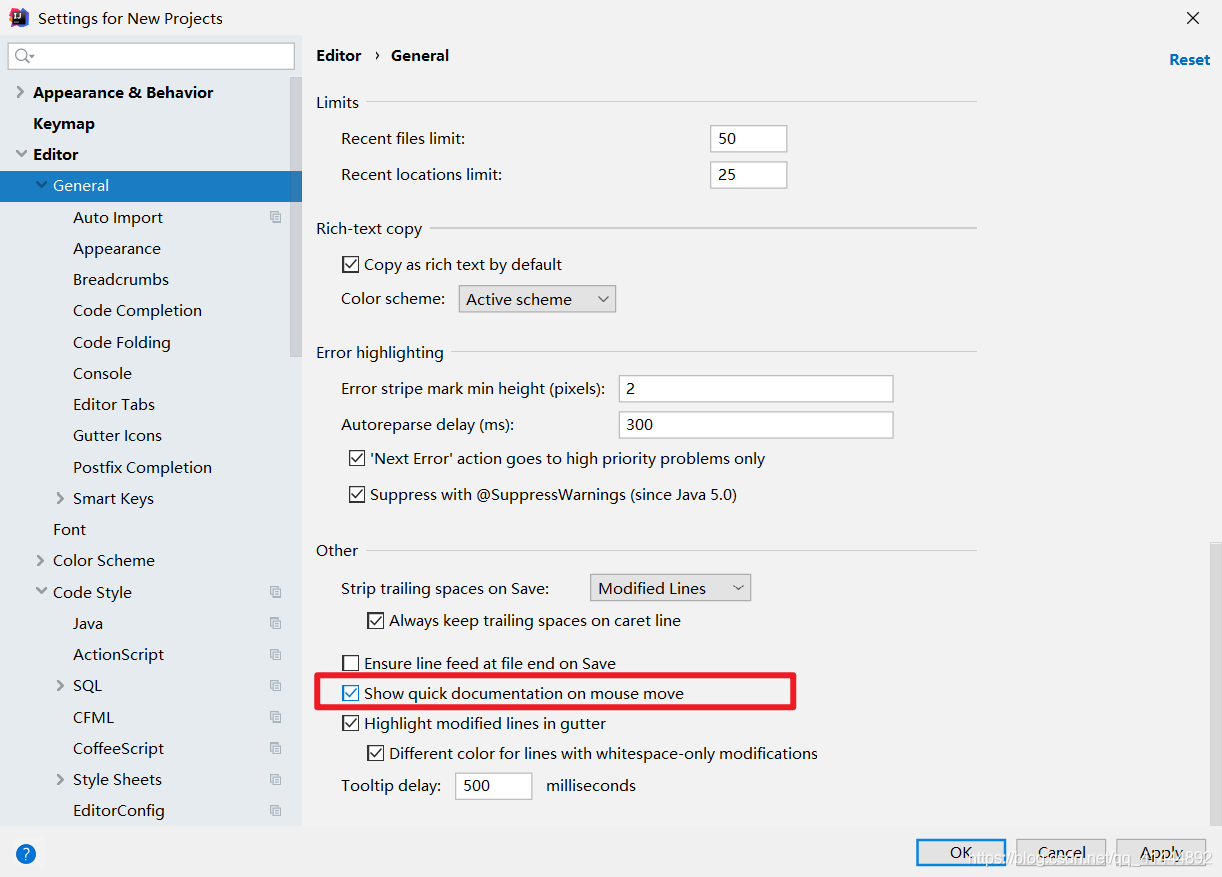Click the help question mark icon

pos(26,854)
